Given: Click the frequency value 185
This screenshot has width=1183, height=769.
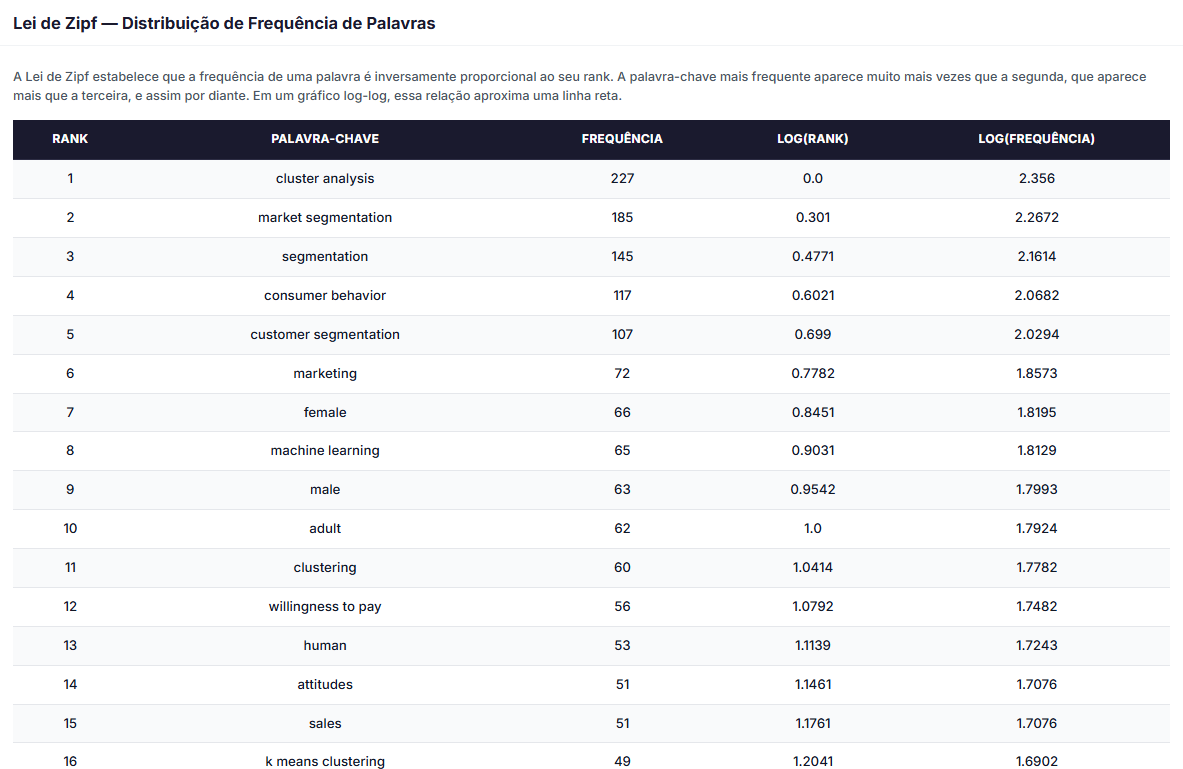Looking at the screenshot, I should 622,218.
